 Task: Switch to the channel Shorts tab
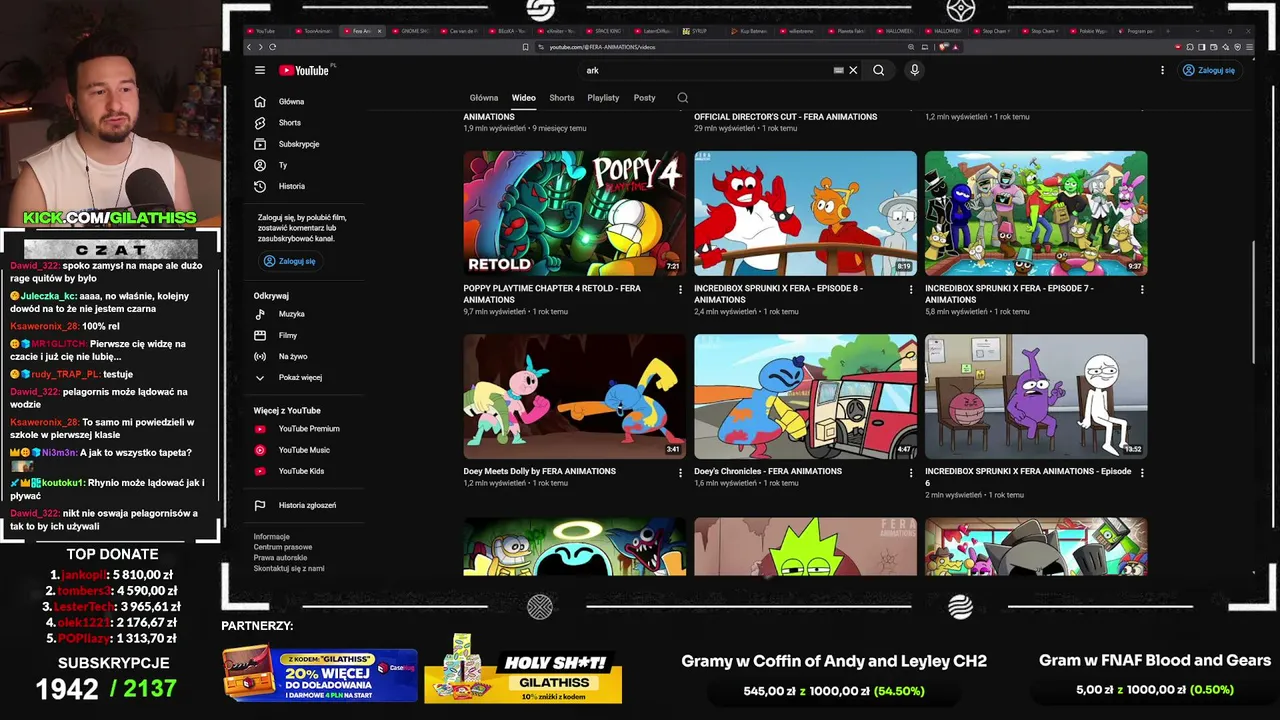562,98
